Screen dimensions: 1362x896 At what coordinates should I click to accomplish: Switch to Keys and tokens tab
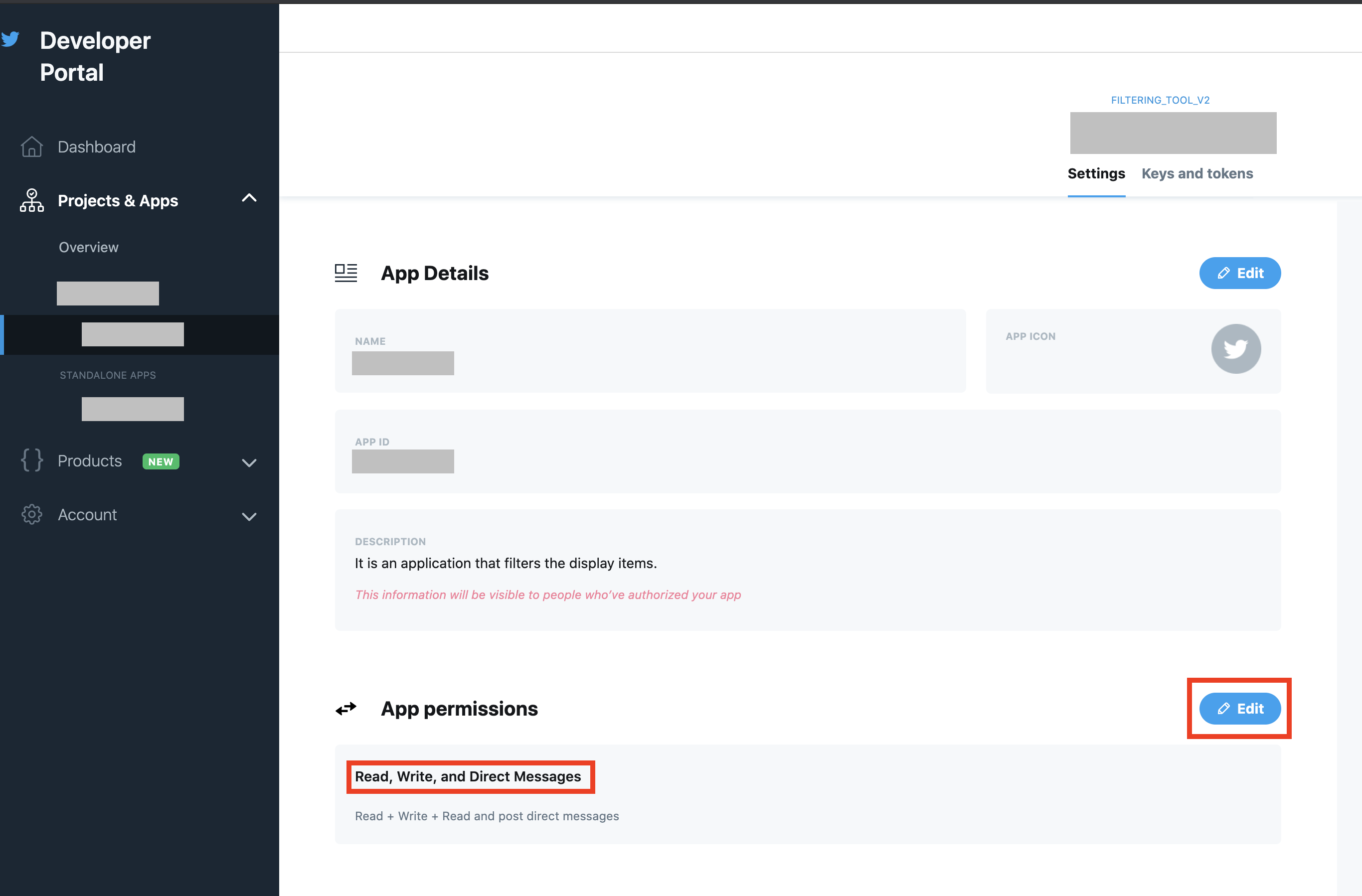(1196, 173)
